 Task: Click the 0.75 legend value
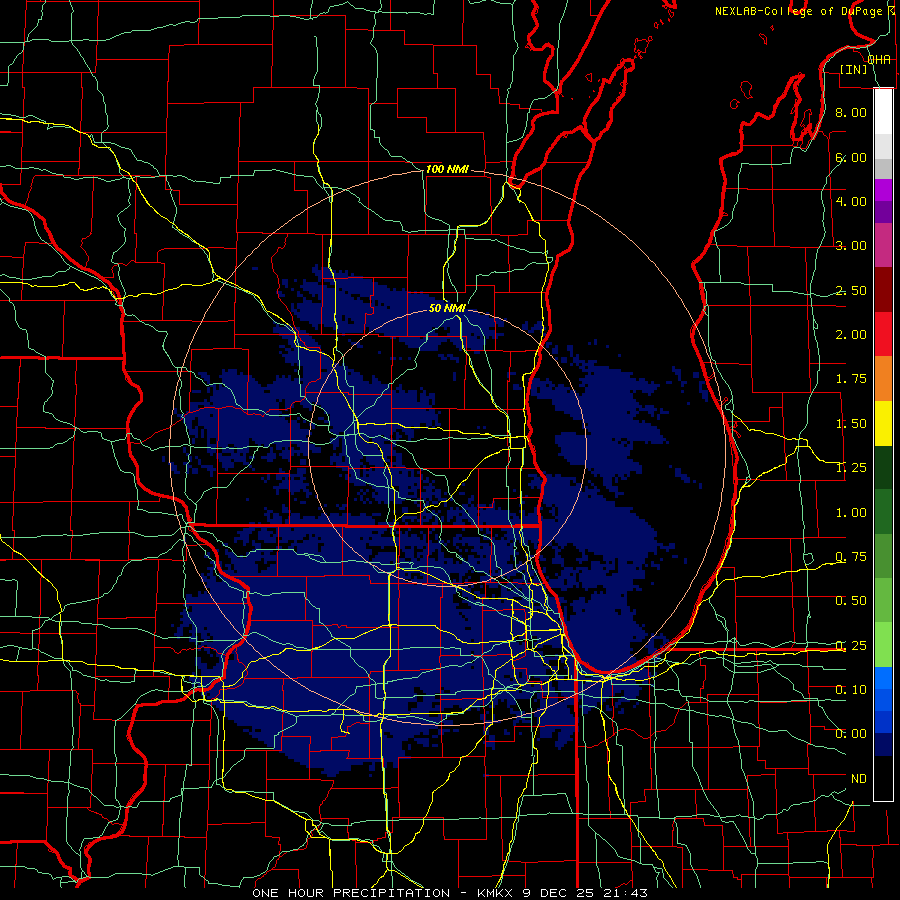pos(851,557)
